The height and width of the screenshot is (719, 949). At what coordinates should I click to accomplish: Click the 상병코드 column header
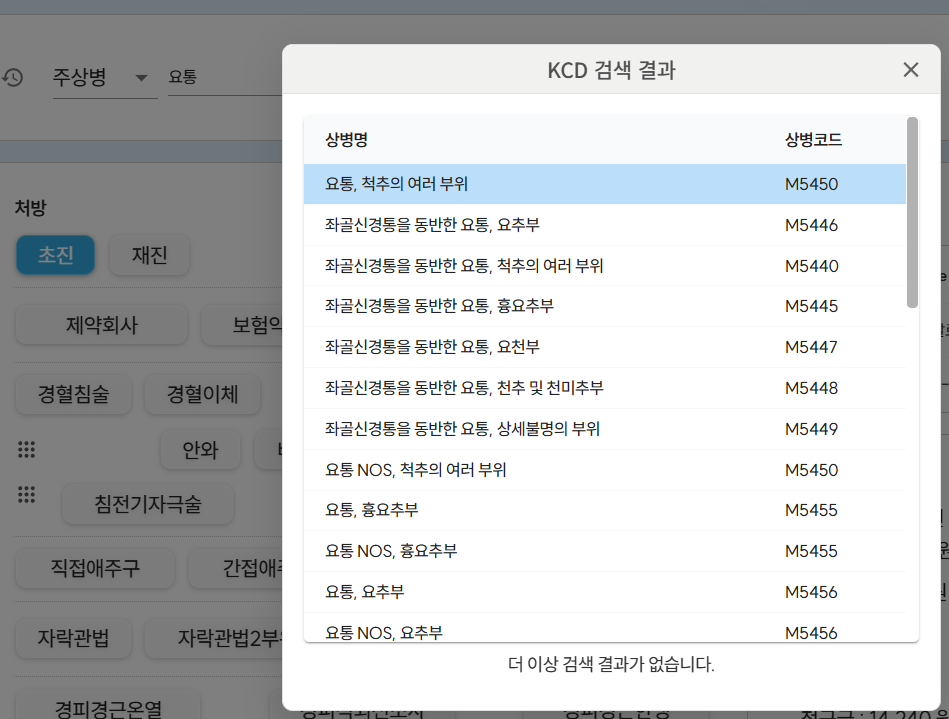[x=813, y=140]
